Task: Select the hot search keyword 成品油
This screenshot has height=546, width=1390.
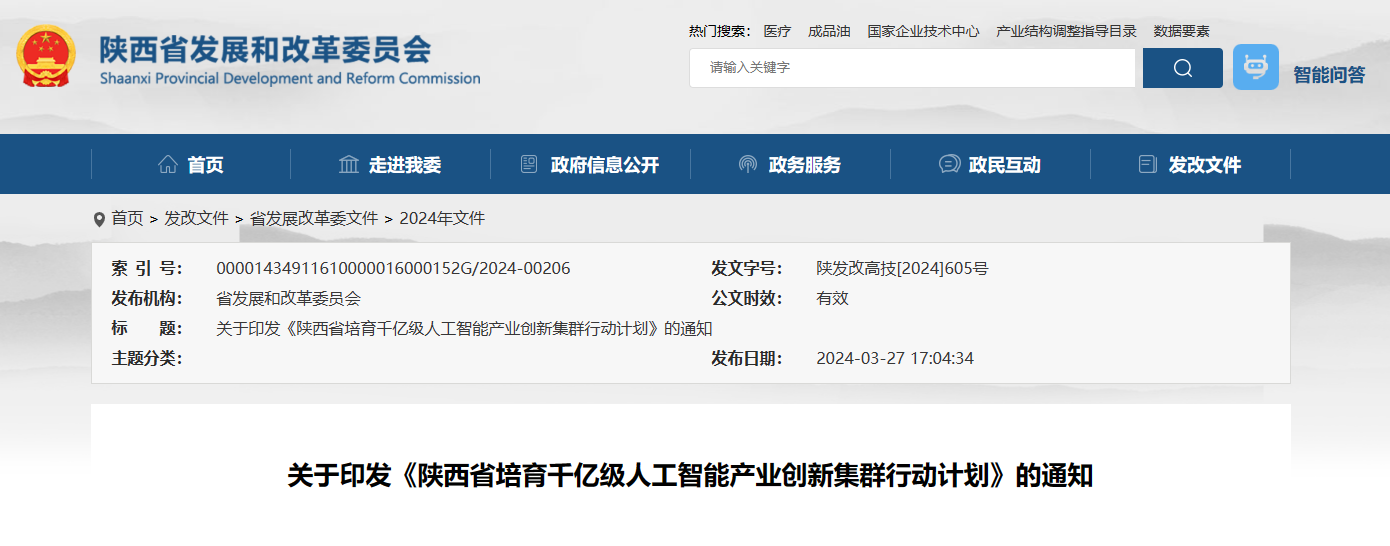Action: [829, 31]
